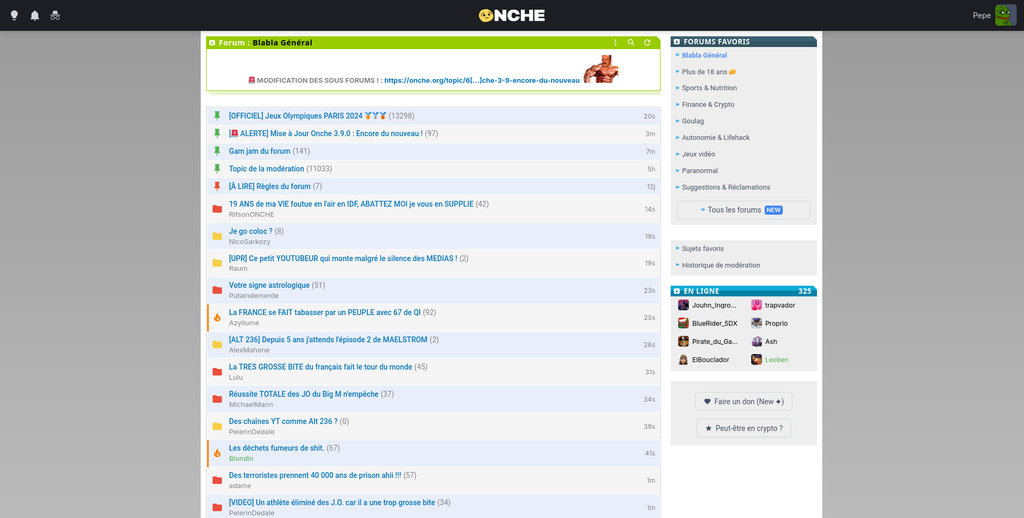Click the yellow folder icon of Je go coloc
The height and width of the screenshot is (518, 1024).
click(x=217, y=236)
